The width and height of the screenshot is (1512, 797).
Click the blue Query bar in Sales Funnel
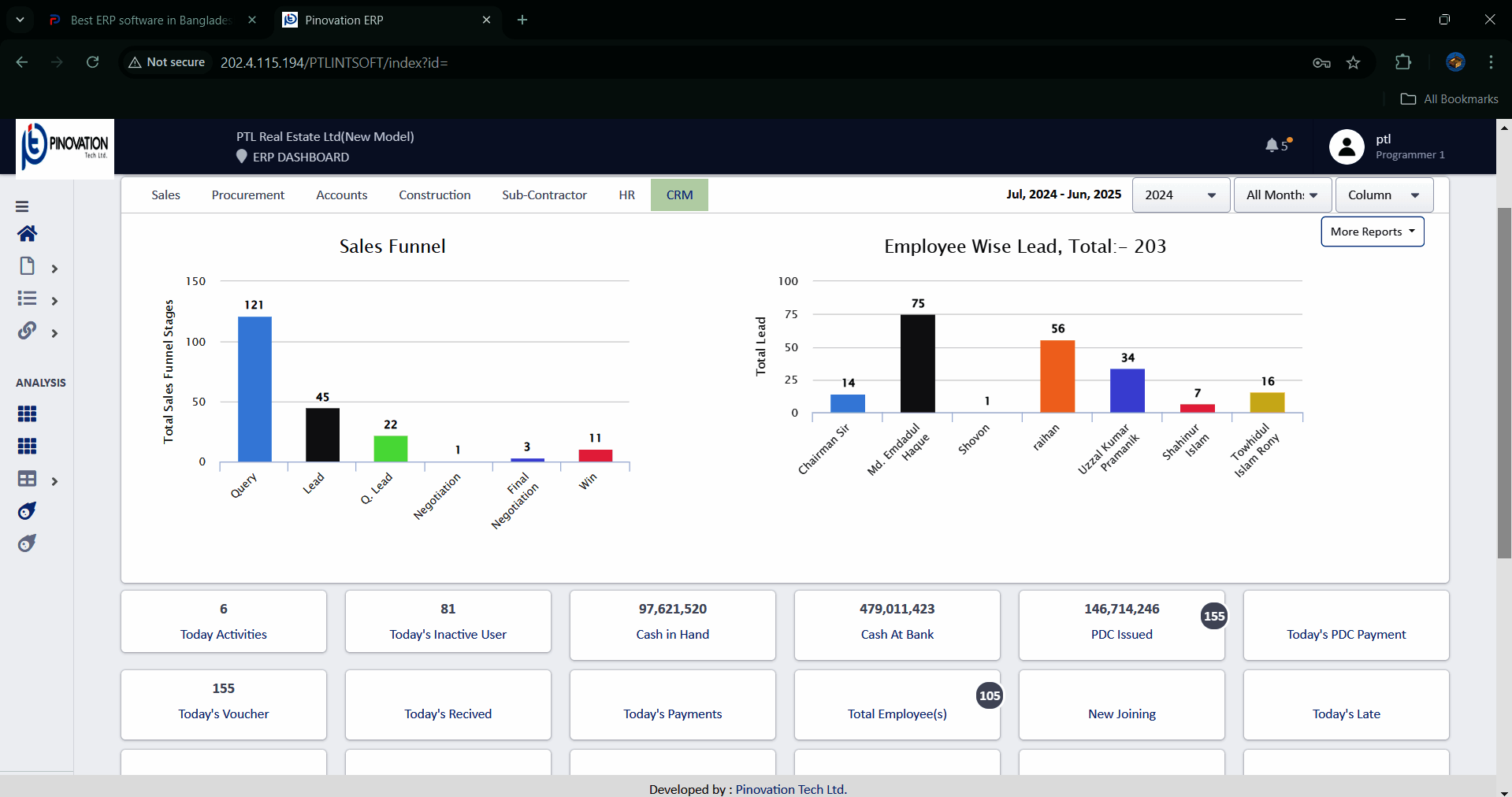coord(254,389)
